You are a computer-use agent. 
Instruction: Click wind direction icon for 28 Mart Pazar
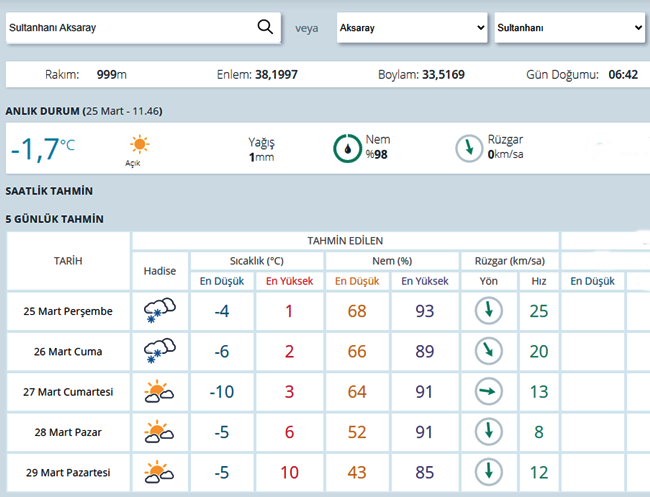pyautogui.click(x=488, y=432)
